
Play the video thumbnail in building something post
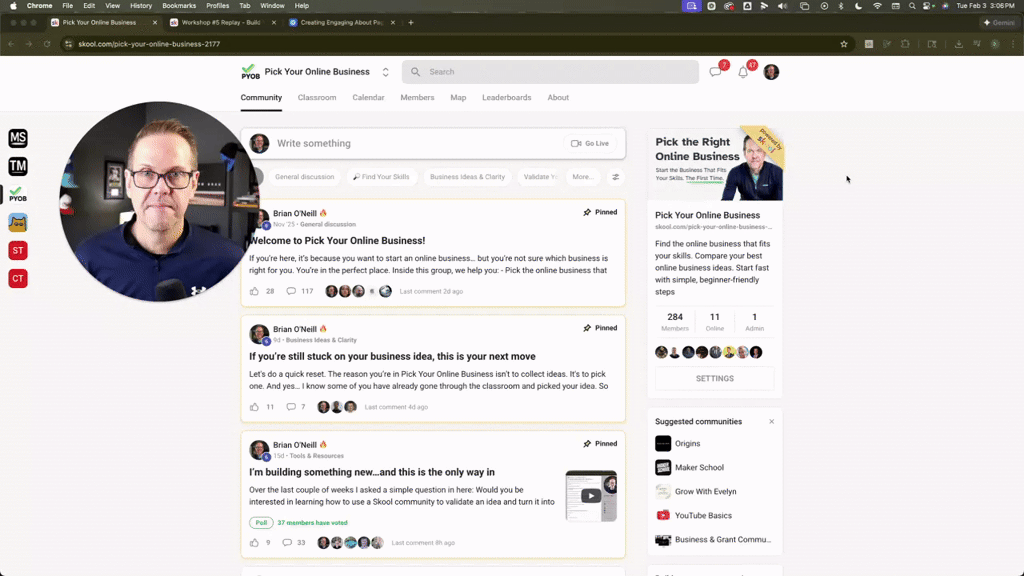coord(591,496)
